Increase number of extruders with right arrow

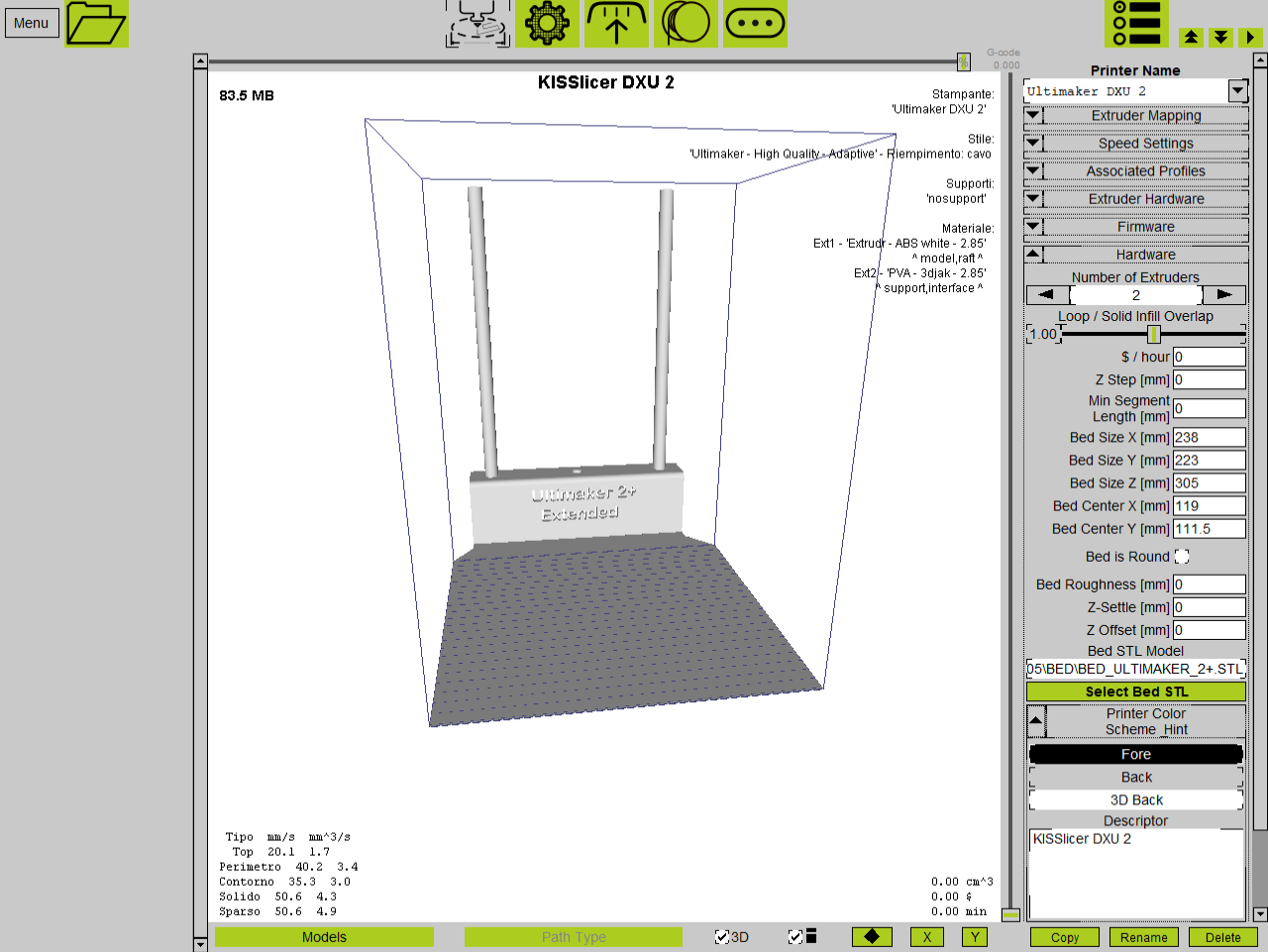point(1224,294)
